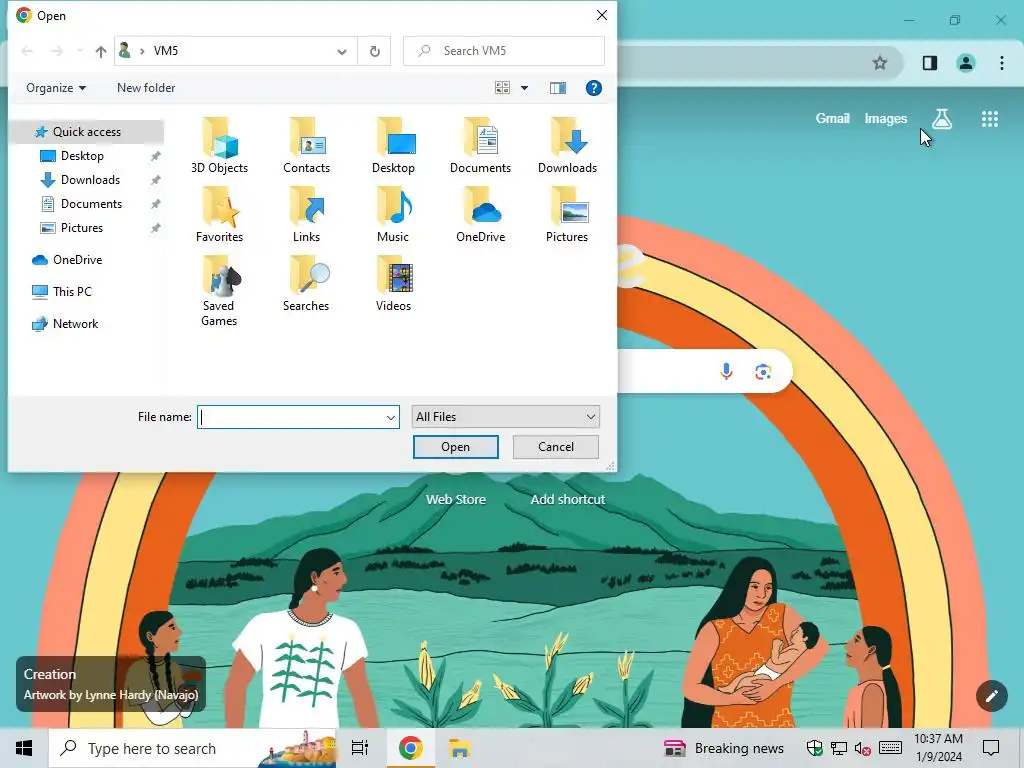Viewport: 1024px width, 768px height.
Task: Open Gmail link on Google page
Action: pyautogui.click(x=832, y=119)
